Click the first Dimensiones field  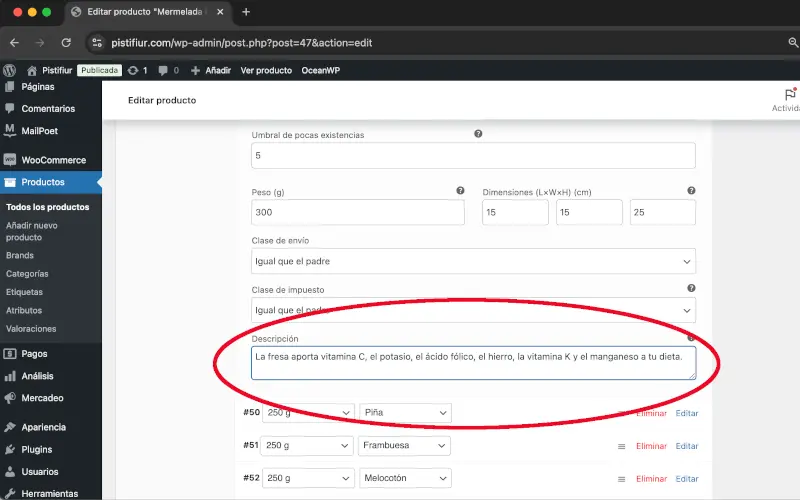pos(515,212)
